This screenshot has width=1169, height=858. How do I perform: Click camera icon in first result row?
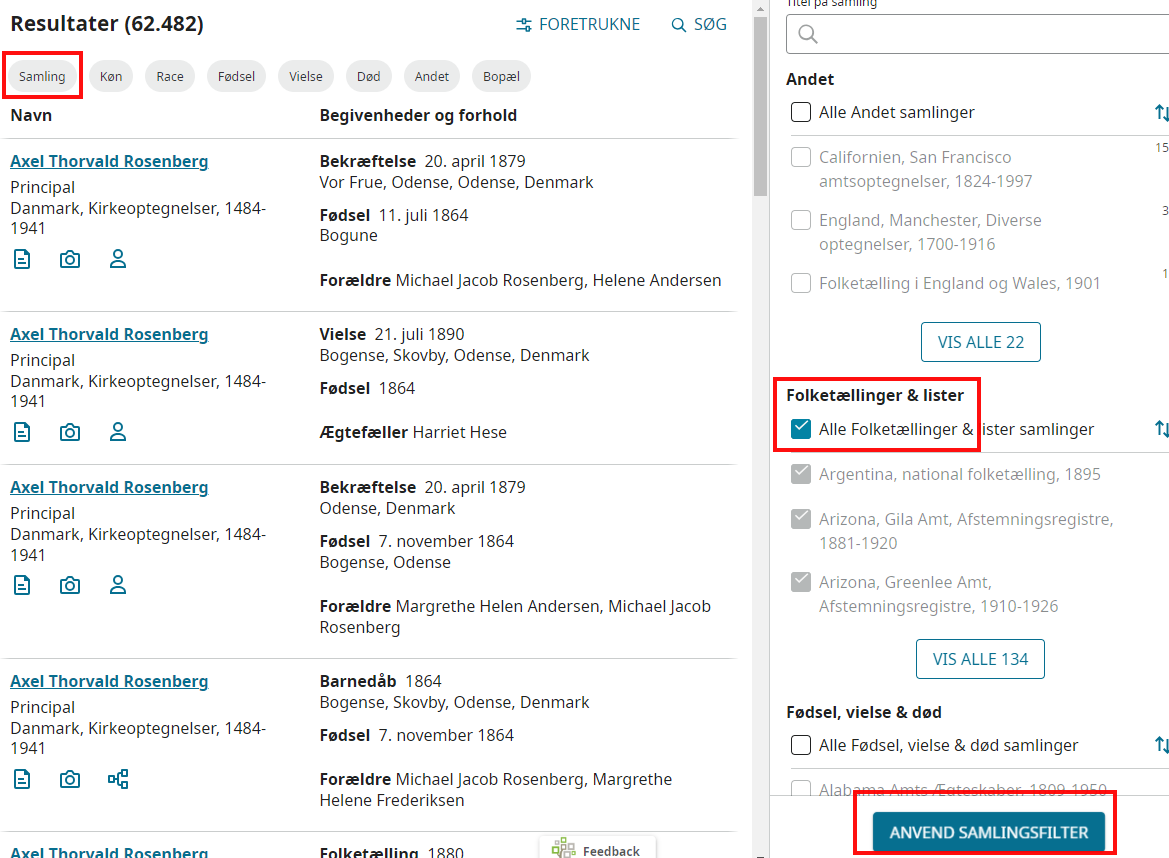[70, 259]
